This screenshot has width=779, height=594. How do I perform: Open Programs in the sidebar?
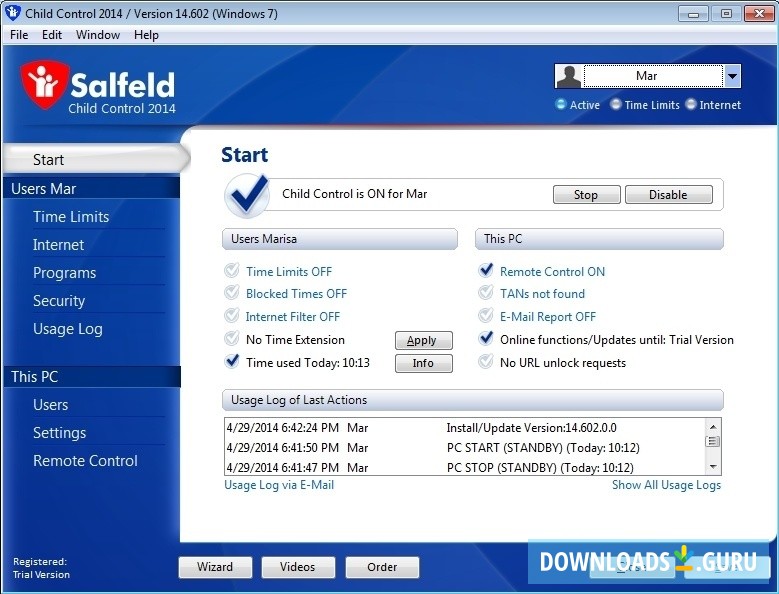pos(65,273)
